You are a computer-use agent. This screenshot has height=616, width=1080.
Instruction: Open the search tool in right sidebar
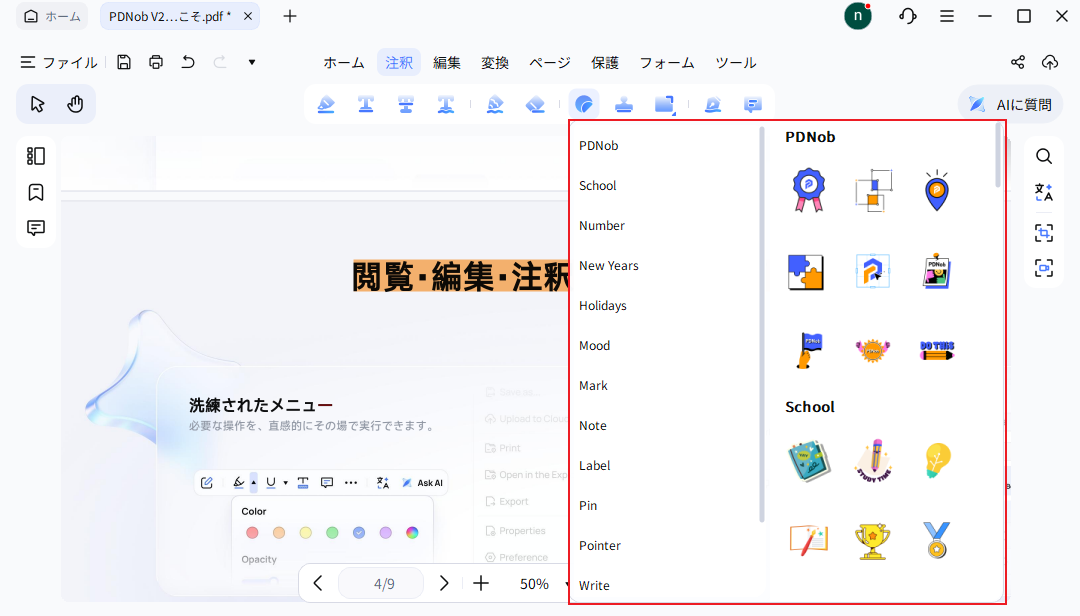pyautogui.click(x=1044, y=156)
